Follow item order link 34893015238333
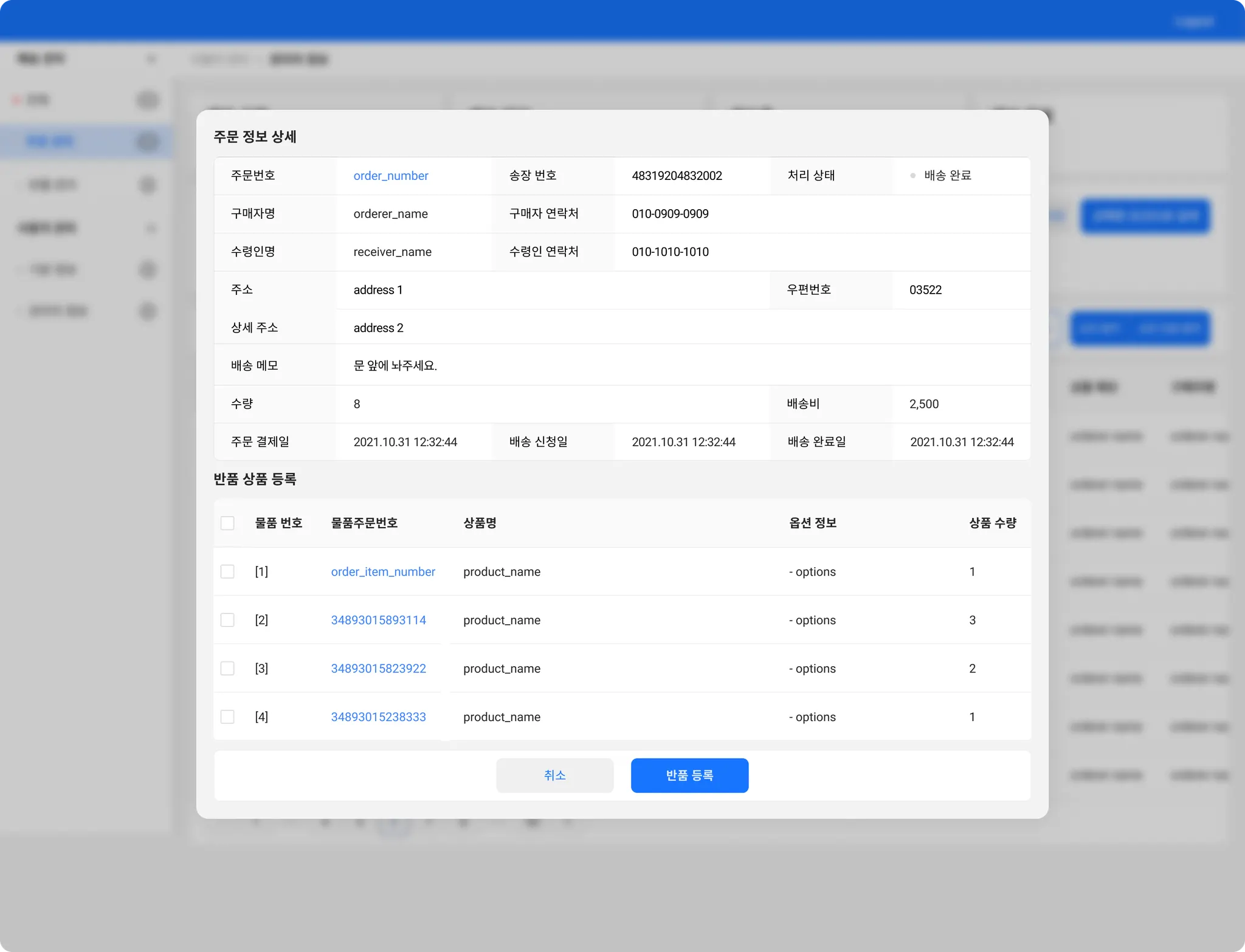Image resolution: width=1245 pixels, height=952 pixels. coord(378,717)
